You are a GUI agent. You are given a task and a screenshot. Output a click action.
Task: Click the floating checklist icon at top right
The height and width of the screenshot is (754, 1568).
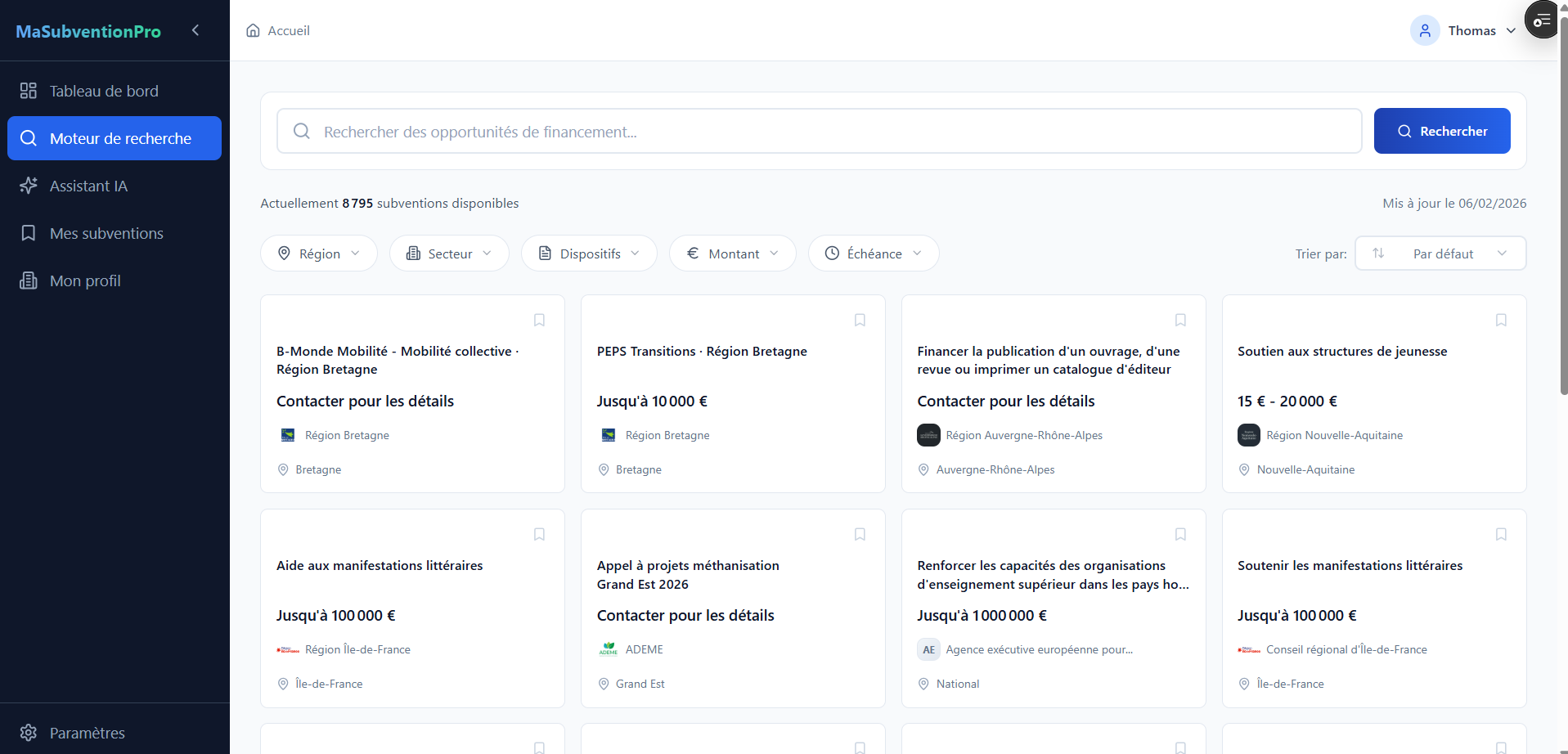click(1542, 20)
